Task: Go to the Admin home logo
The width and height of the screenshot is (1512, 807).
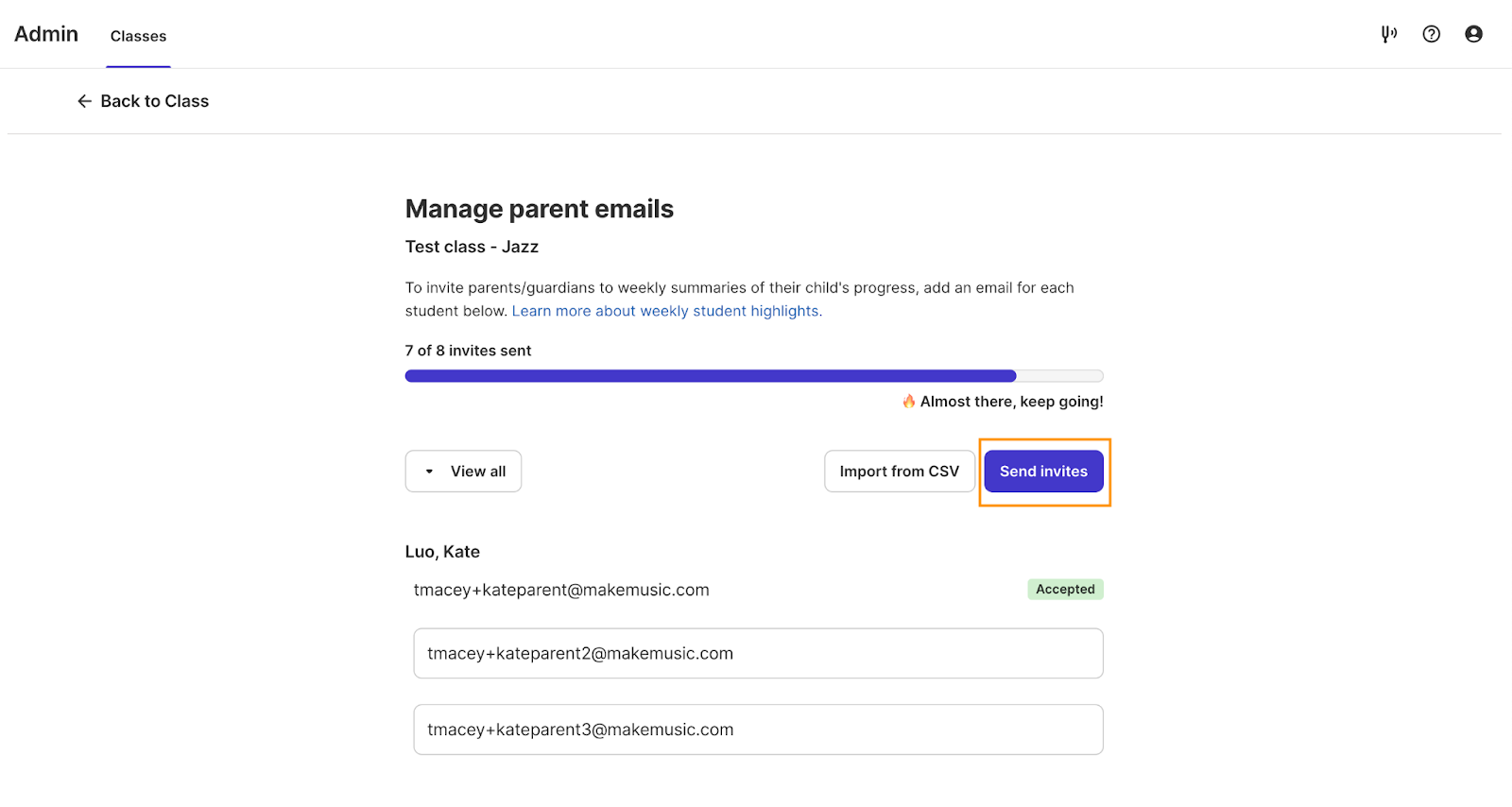Action: point(46,34)
